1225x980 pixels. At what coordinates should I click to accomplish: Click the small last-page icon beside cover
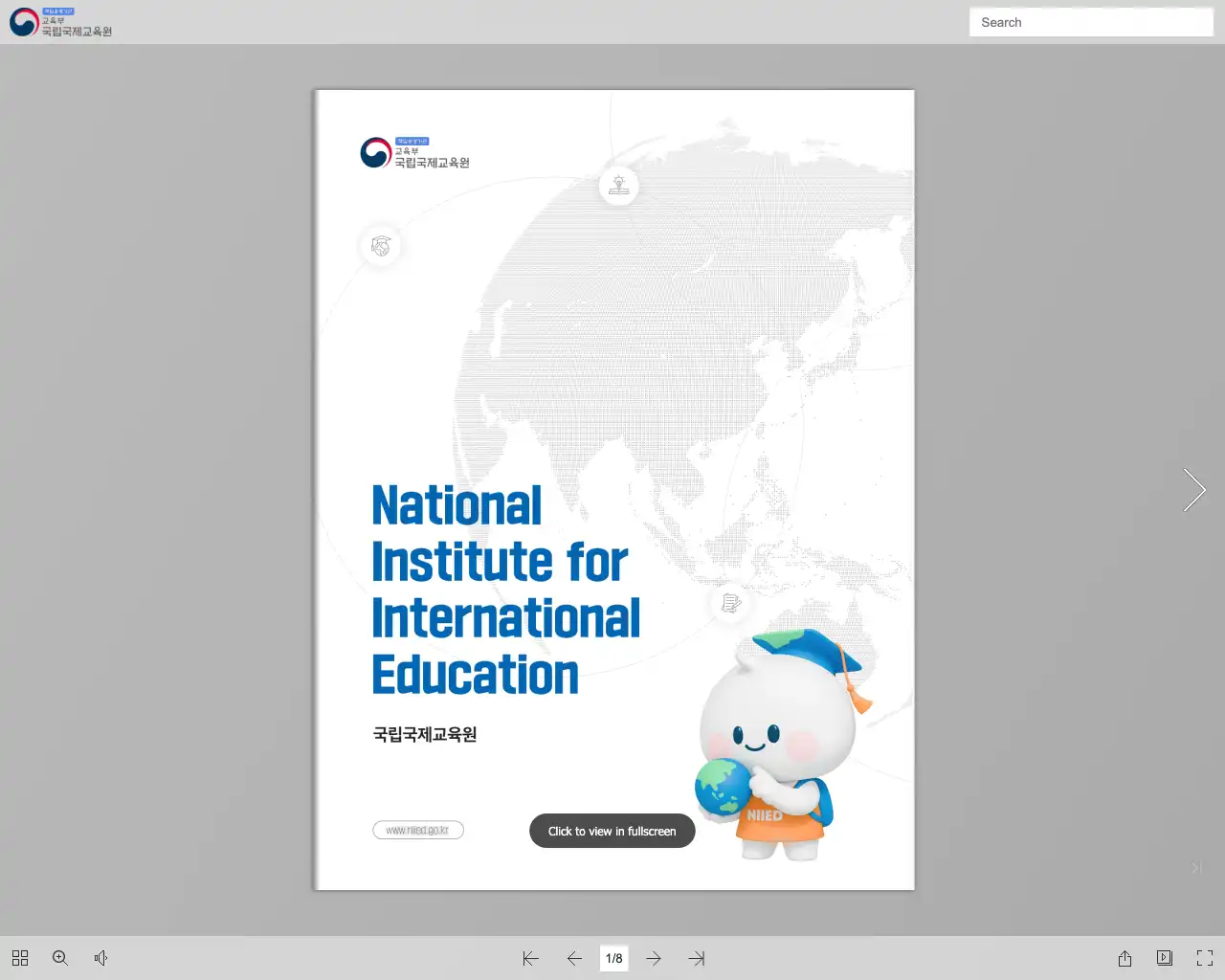(x=1196, y=867)
